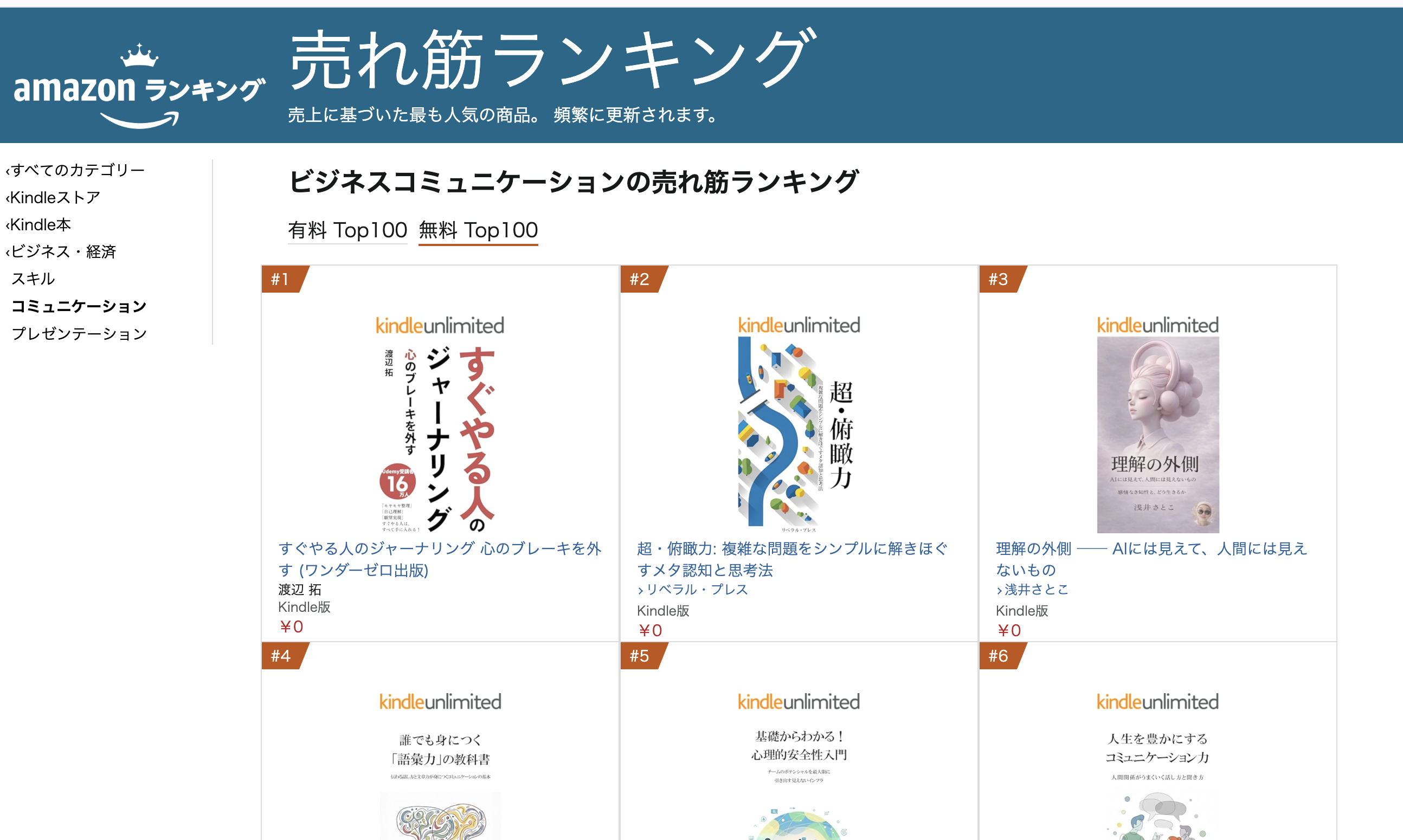
Task: Click kindleunlimited logo on #6 book
Action: [x=1157, y=702]
